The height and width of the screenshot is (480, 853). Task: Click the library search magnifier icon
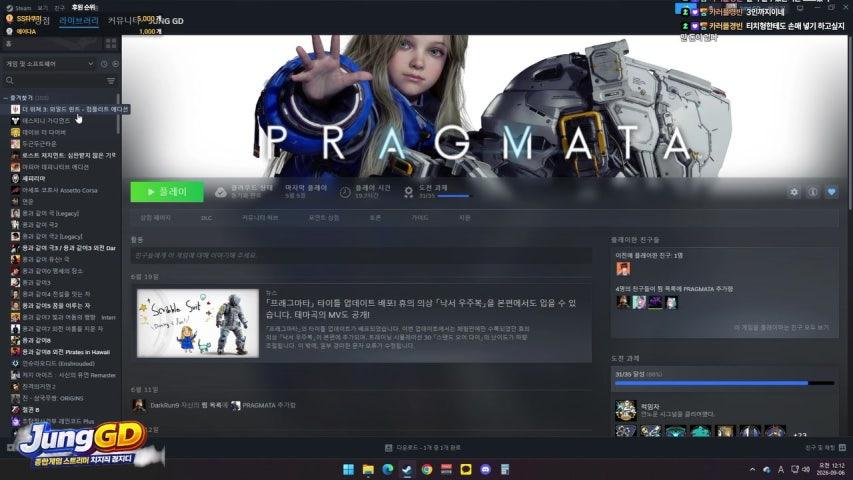[x=9, y=81]
